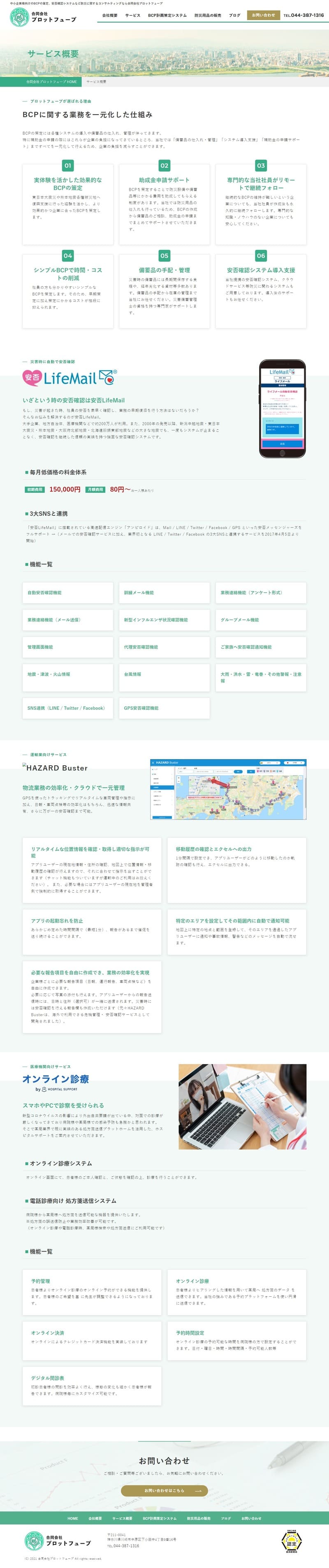Viewport: 329px width, 1568px height.
Task: Click the footer プロットフューブ logo
Action: tap(58, 1540)
